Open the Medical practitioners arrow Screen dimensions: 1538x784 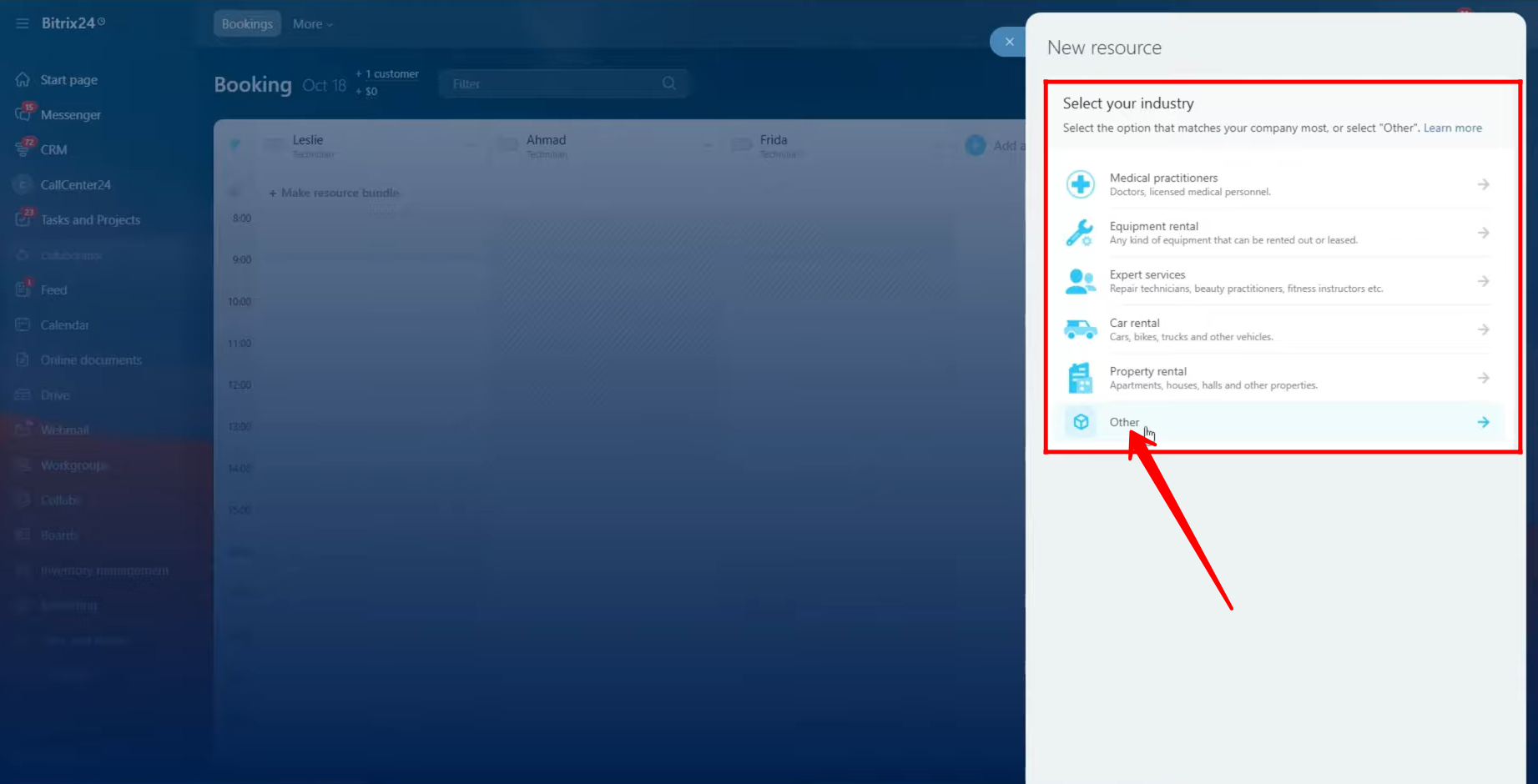1483,184
